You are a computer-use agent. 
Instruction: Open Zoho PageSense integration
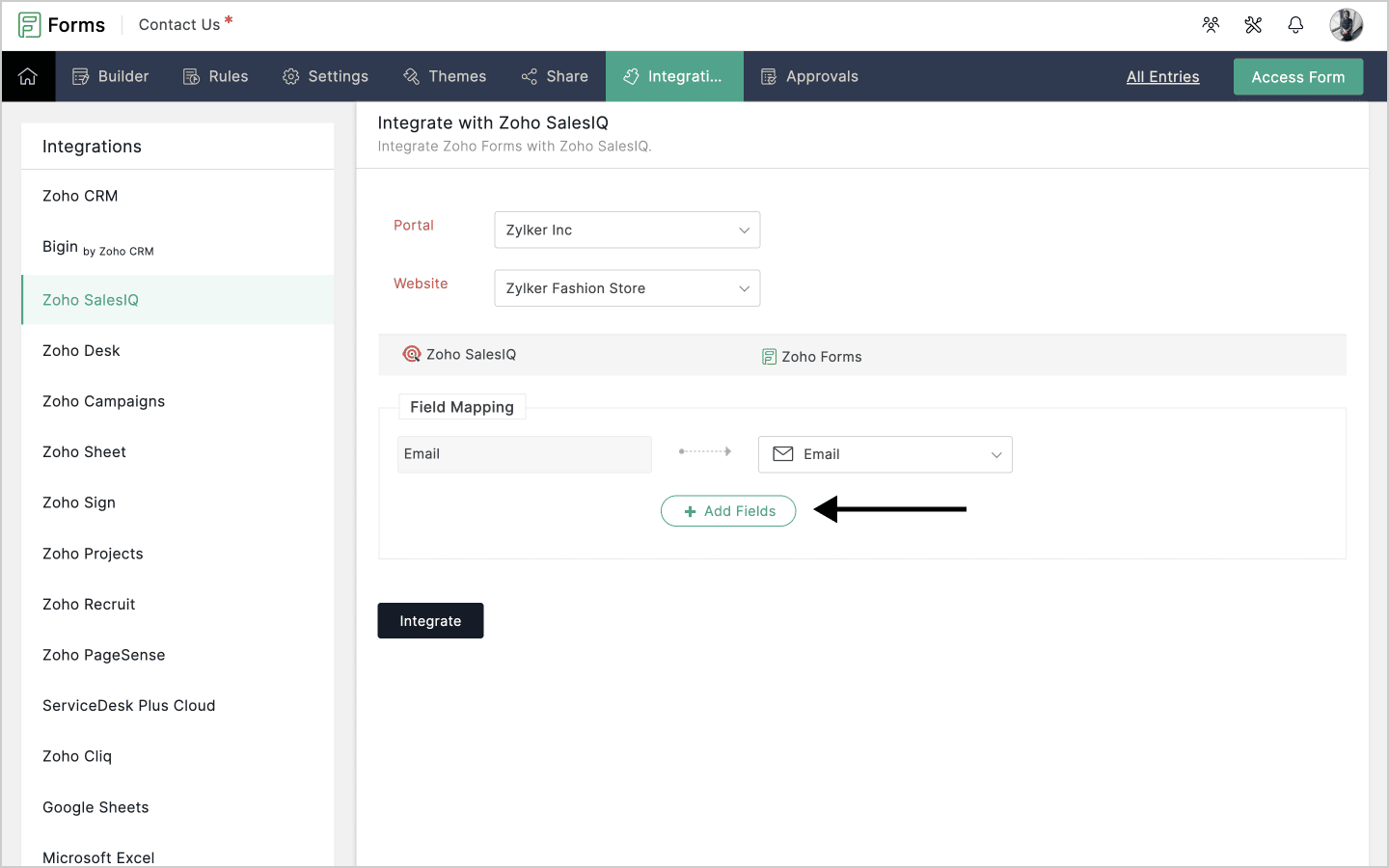click(x=177, y=655)
